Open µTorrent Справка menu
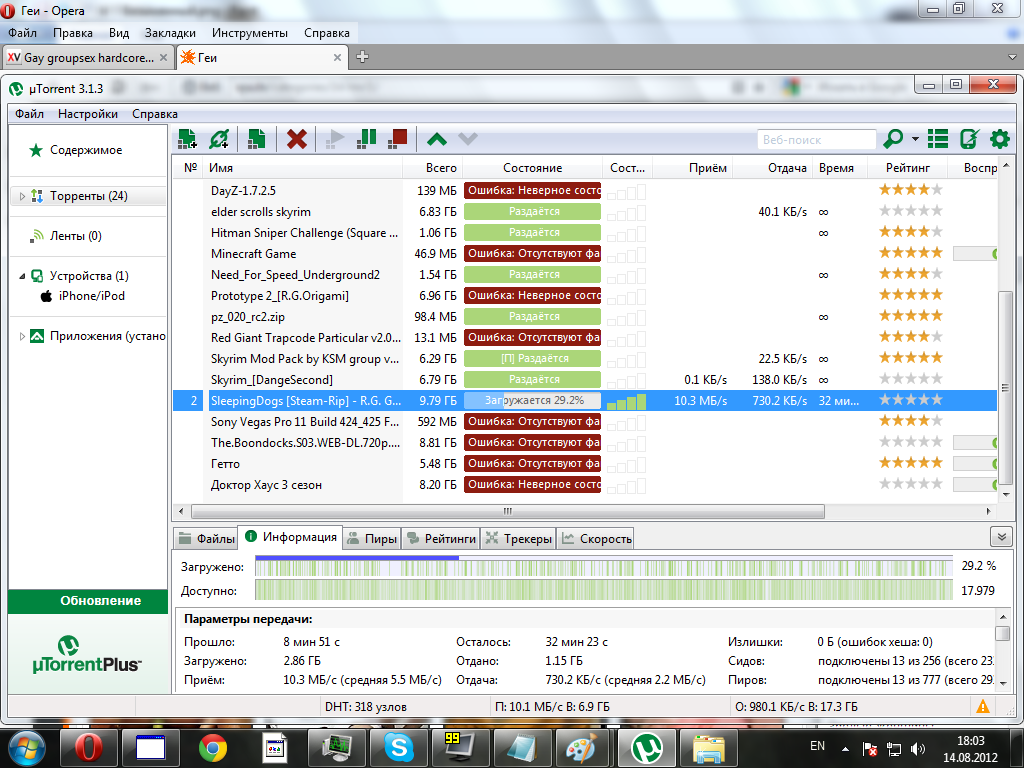Image resolution: width=1024 pixels, height=768 pixels. [155, 114]
